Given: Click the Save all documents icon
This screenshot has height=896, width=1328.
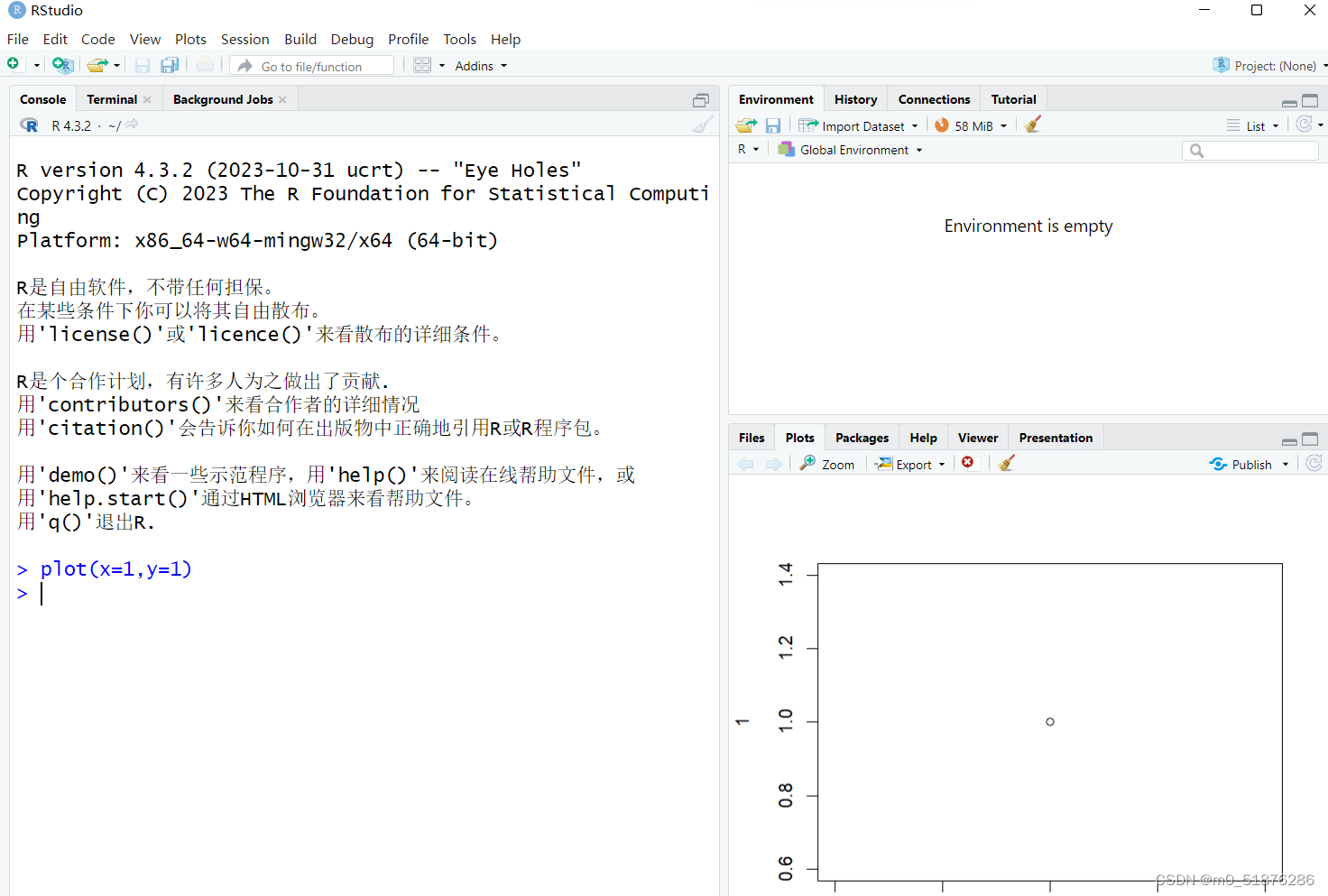Looking at the screenshot, I should [170, 65].
